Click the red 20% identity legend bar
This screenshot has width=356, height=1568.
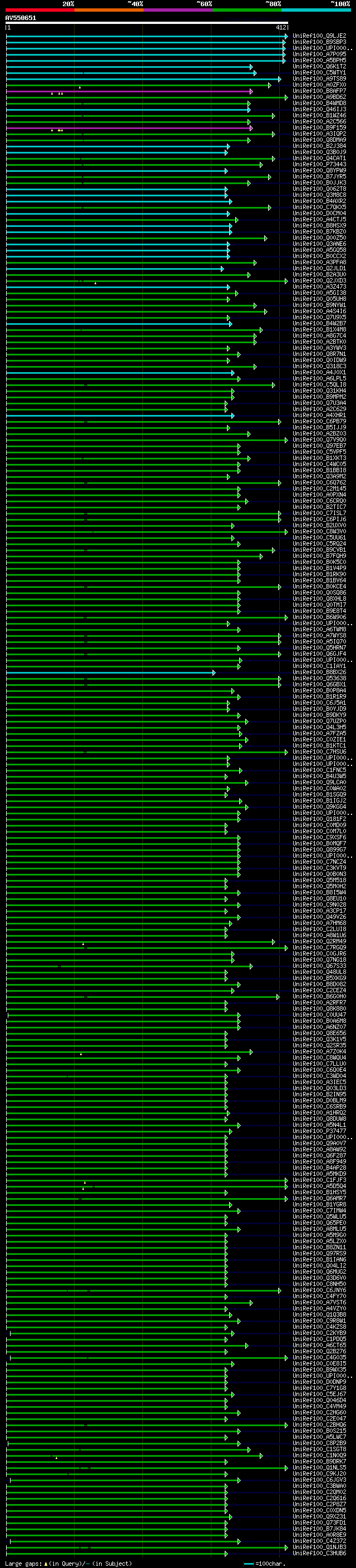point(40,10)
